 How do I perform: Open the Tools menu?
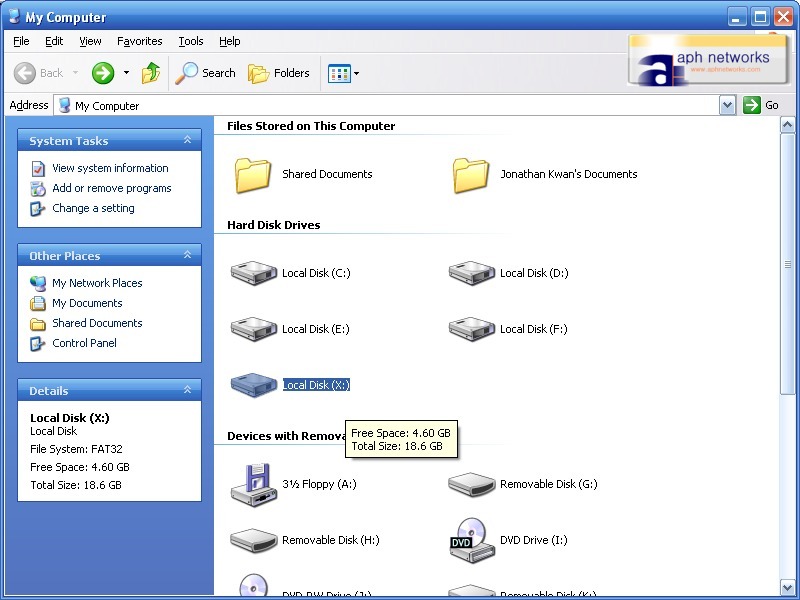coord(190,41)
